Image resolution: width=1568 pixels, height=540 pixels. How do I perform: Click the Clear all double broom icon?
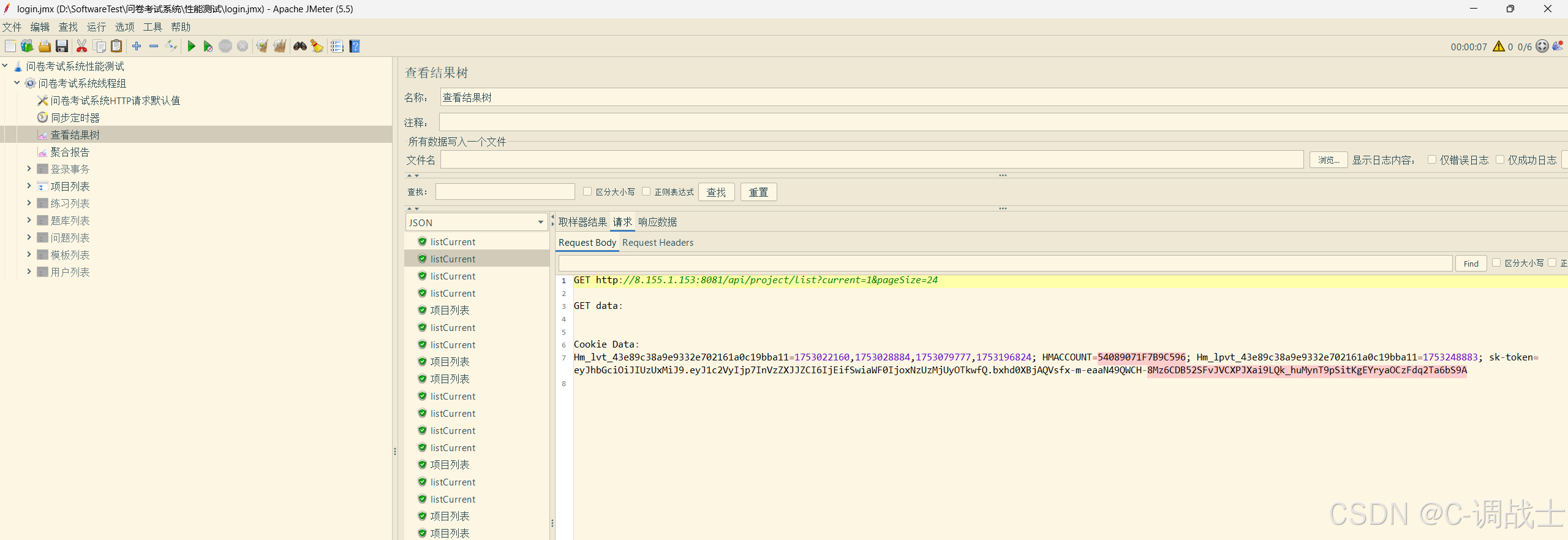(x=280, y=47)
